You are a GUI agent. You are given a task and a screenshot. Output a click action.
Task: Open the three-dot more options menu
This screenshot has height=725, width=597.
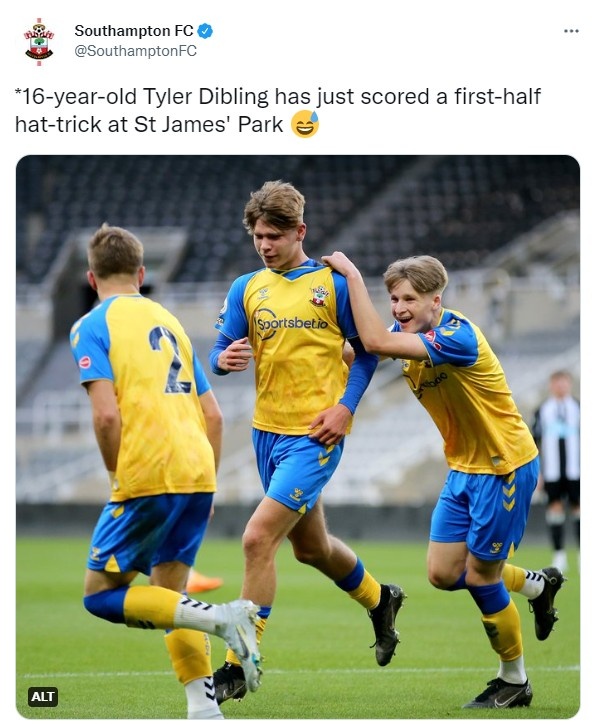coord(571,31)
